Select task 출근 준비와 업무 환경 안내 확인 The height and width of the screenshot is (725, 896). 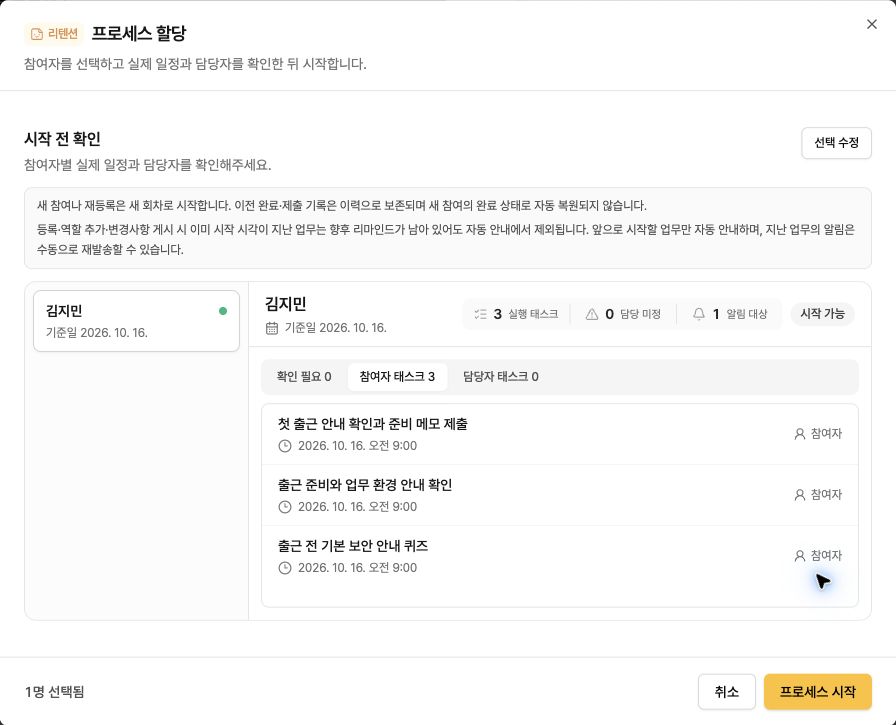(560, 495)
